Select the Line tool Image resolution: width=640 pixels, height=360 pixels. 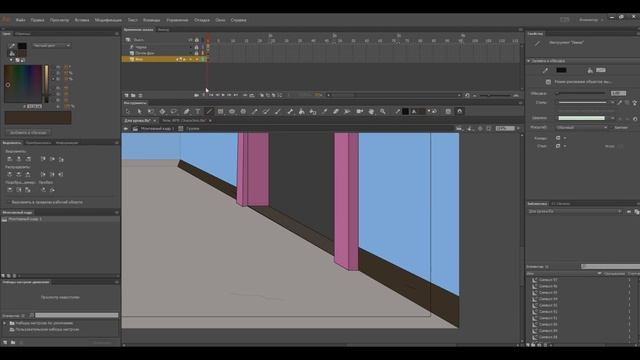coord(209,111)
